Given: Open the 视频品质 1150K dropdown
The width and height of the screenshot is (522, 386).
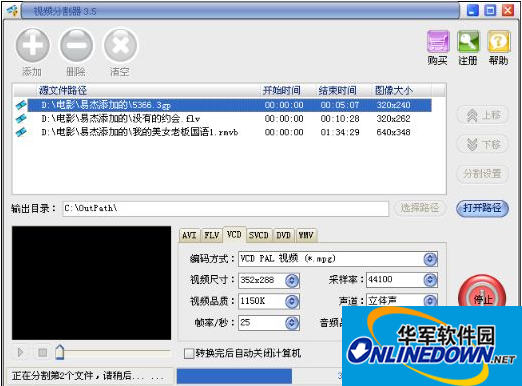Looking at the screenshot, I should (292, 301).
